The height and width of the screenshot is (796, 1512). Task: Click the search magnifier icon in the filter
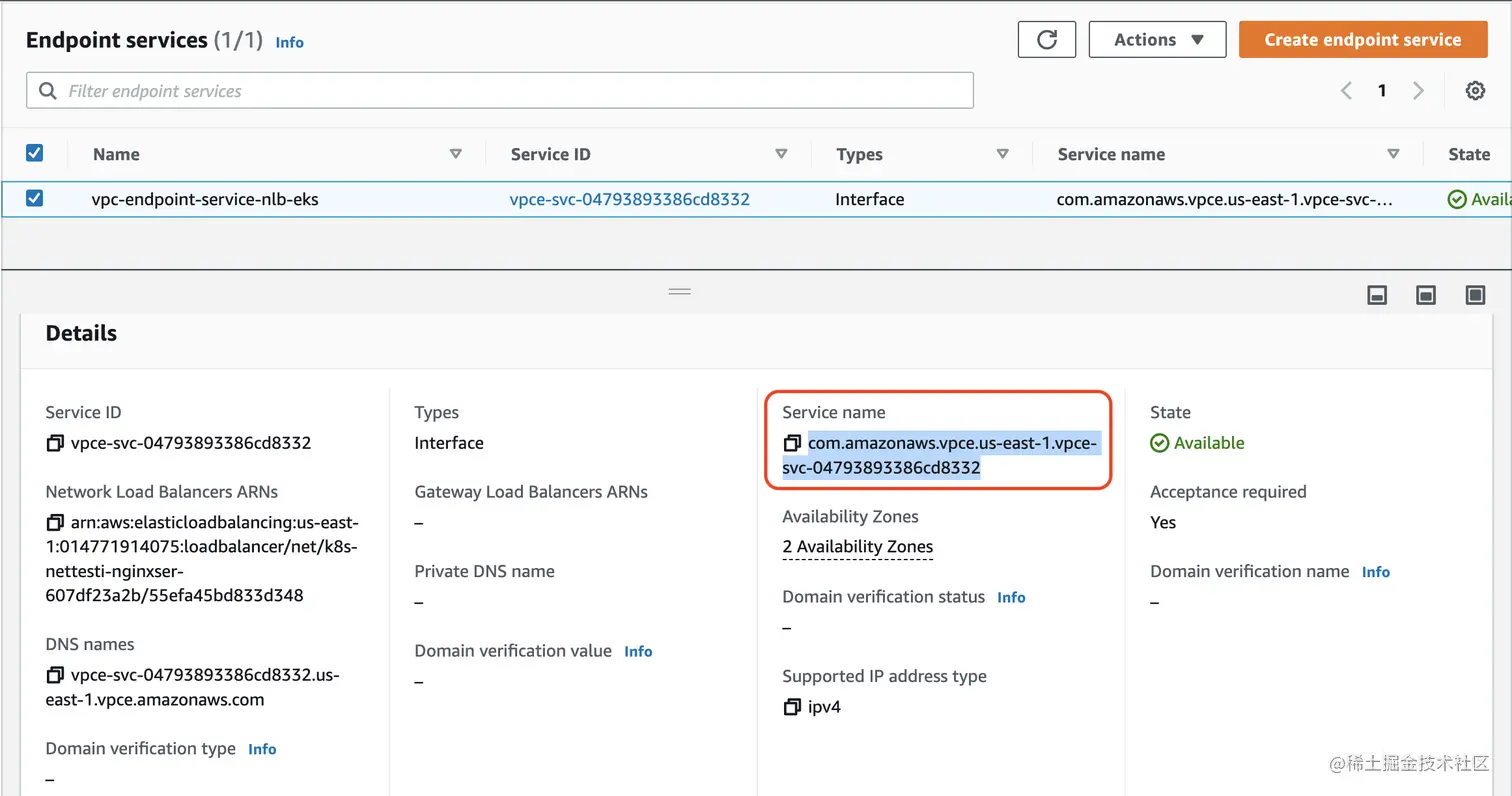[x=47, y=91]
